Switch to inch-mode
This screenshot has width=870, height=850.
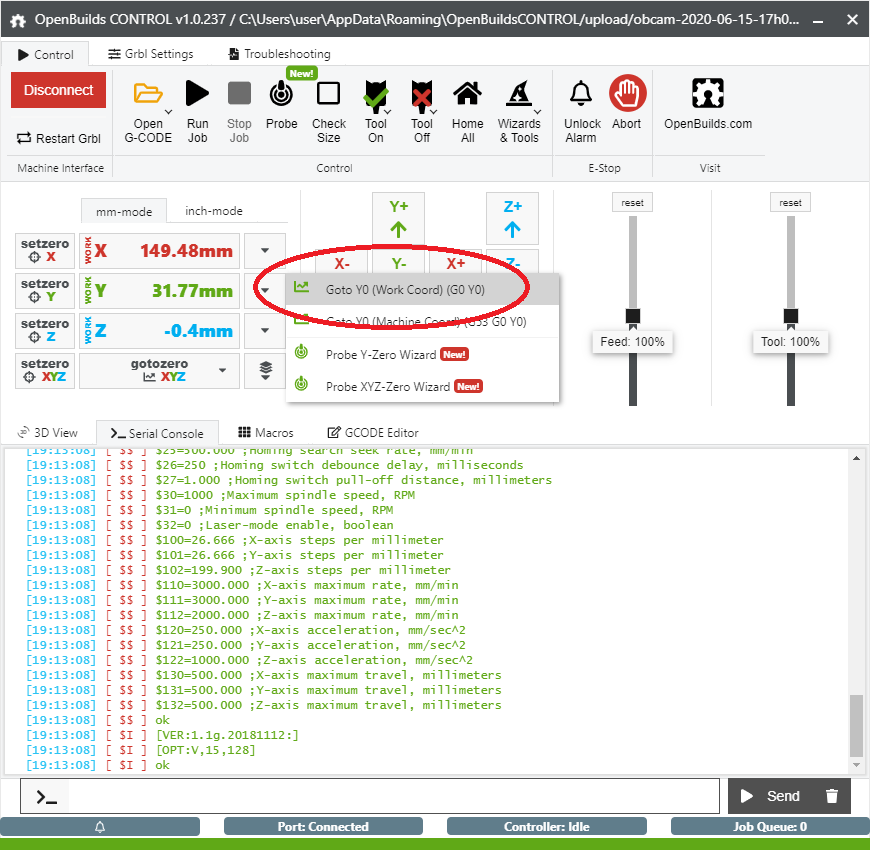click(x=214, y=211)
